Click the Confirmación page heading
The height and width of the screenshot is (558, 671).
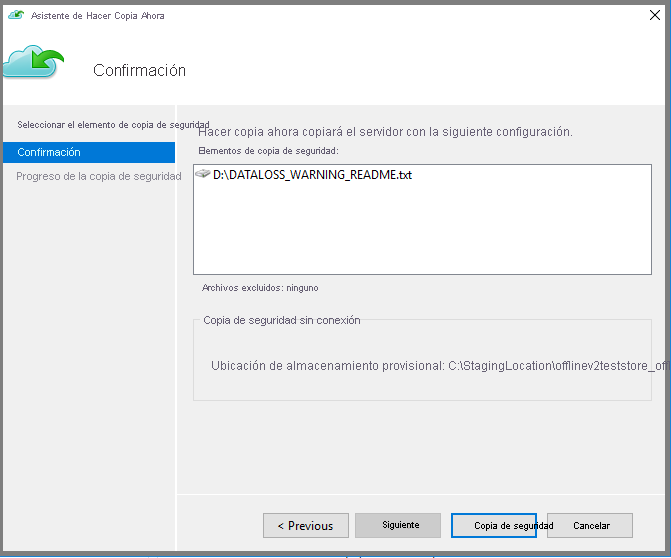(x=140, y=70)
